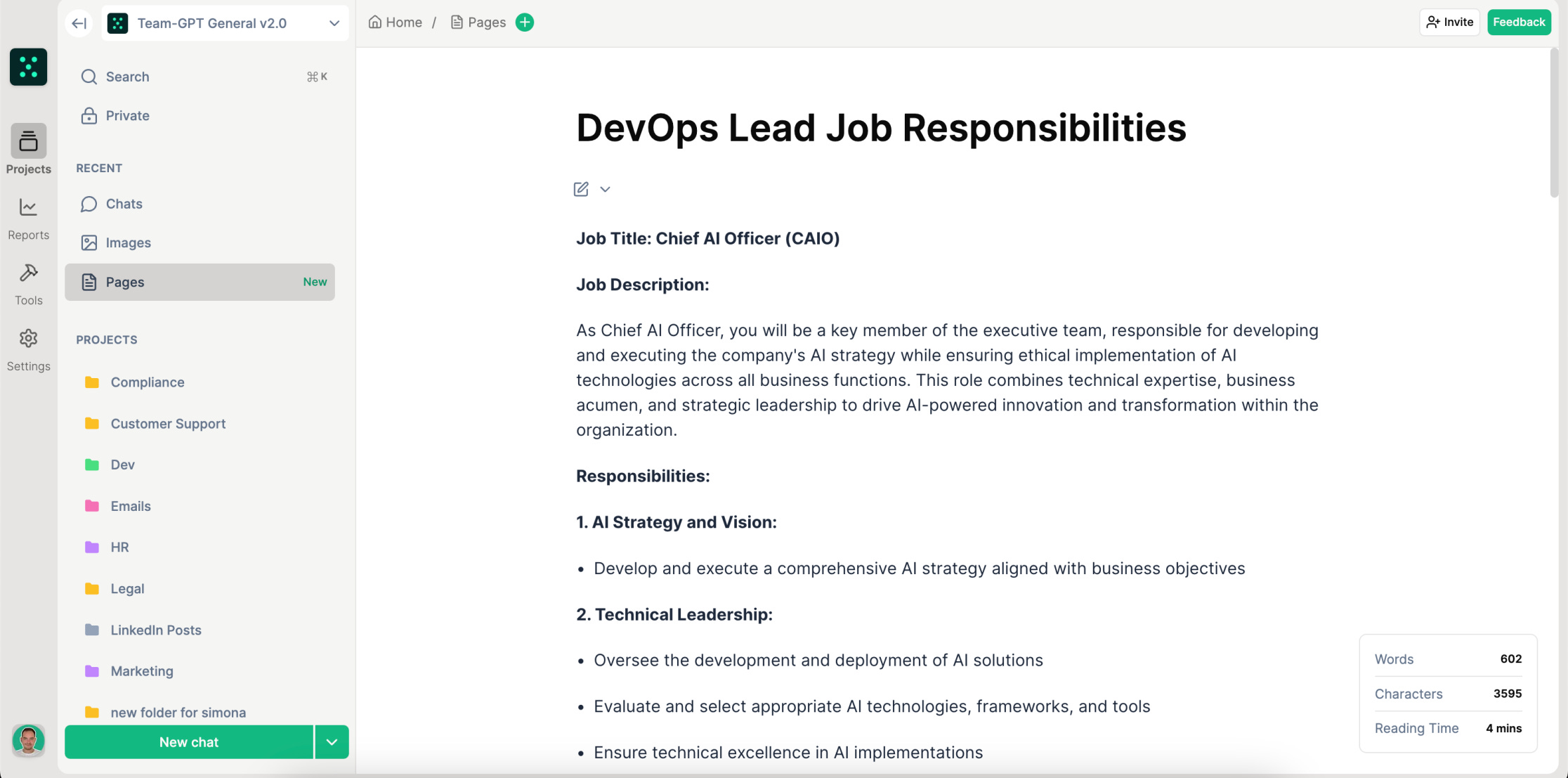Open Reports from the left rail
Screen dimensions: 1568x778
tap(28, 219)
